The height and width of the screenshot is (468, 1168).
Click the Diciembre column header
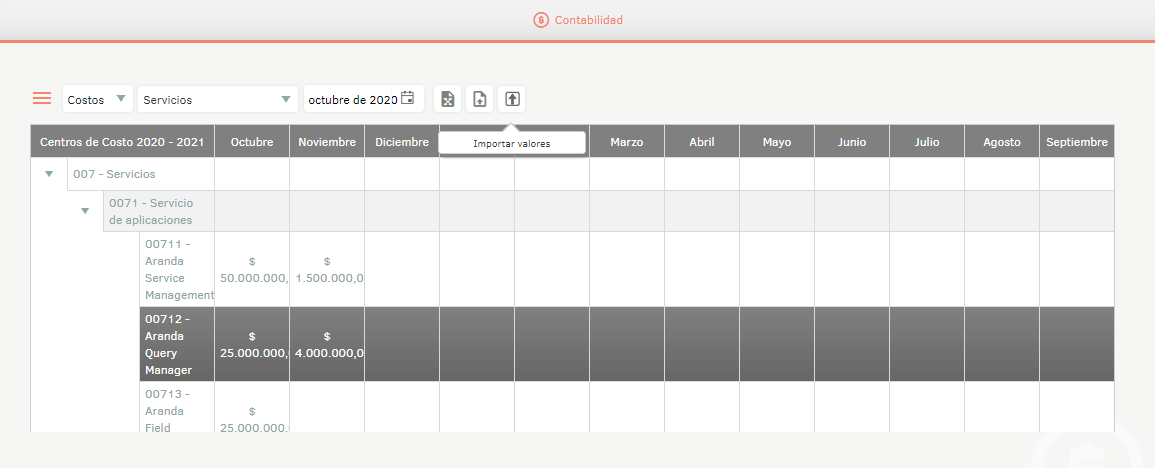pos(402,142)
